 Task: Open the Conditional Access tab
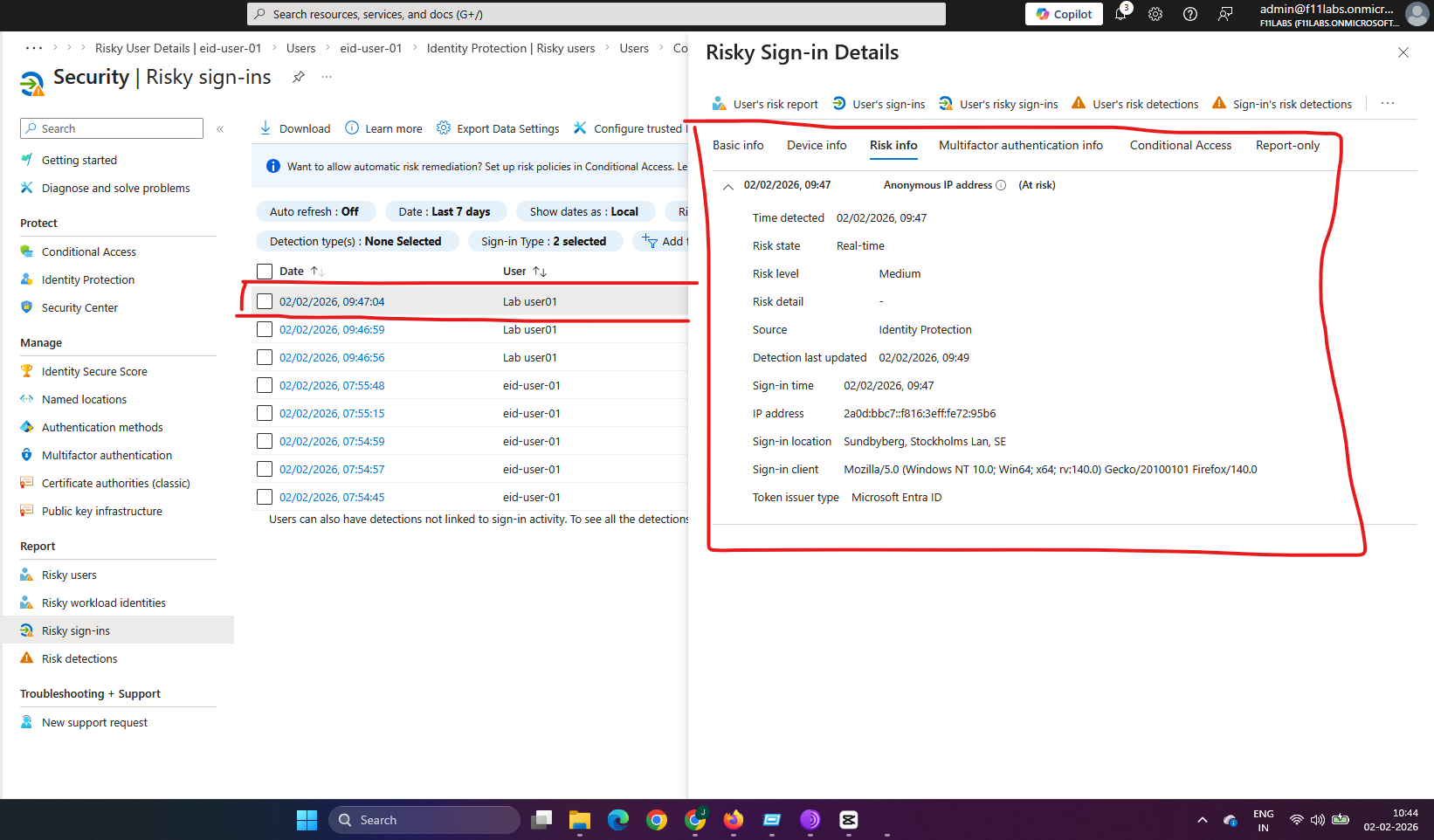[x=1180, y=145]
